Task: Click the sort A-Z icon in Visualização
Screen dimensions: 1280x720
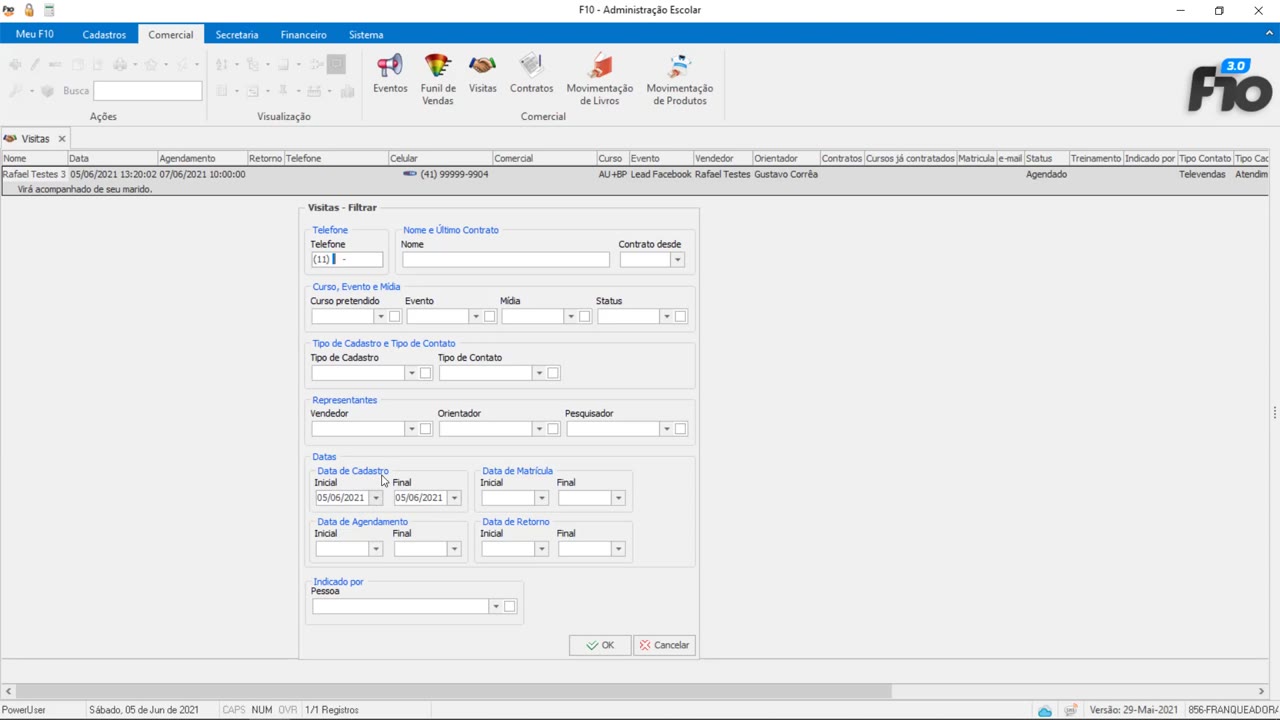Action: click(x=222, y=65)
